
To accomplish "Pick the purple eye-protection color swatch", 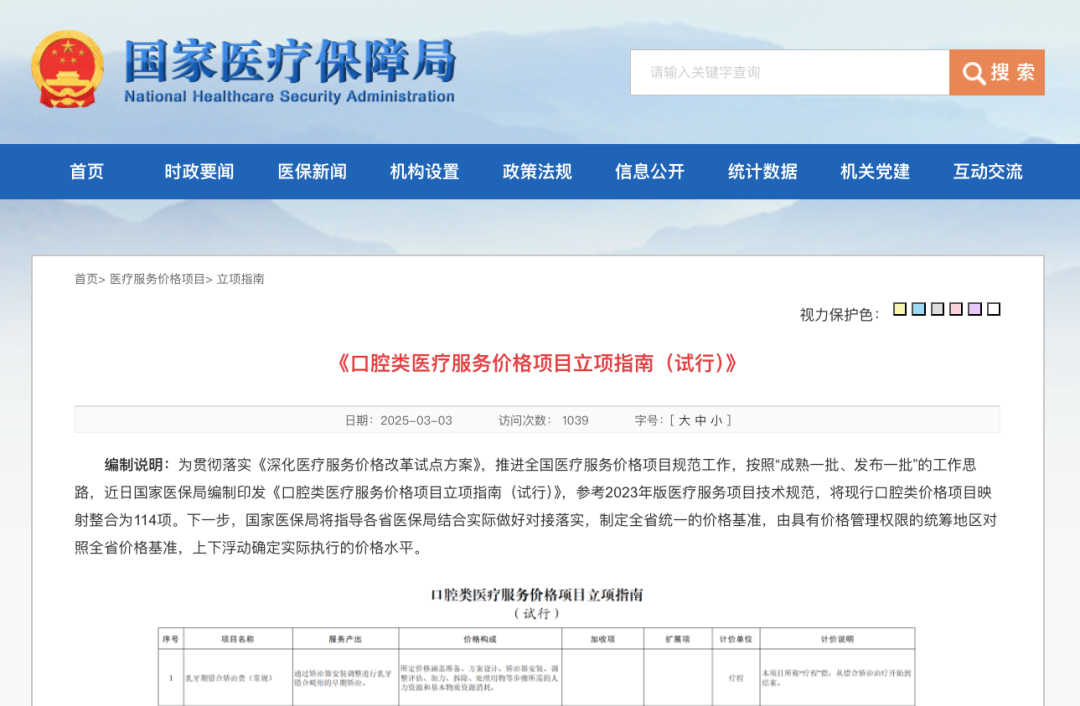I will click(975, 309).
